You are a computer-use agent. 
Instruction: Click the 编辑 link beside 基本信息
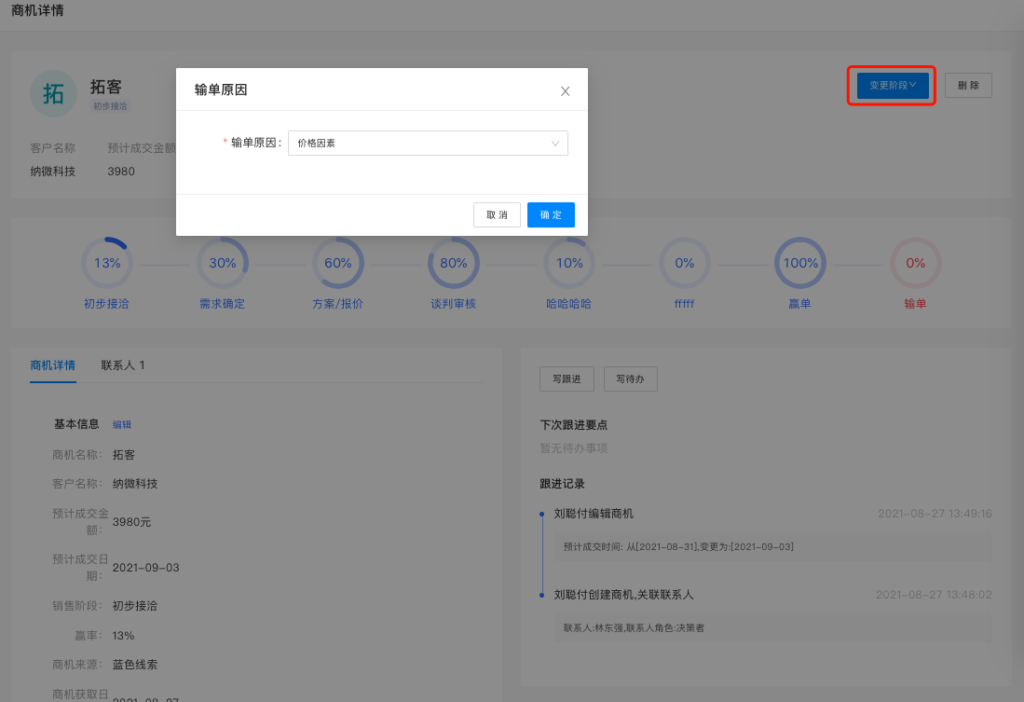coord(122,424)
